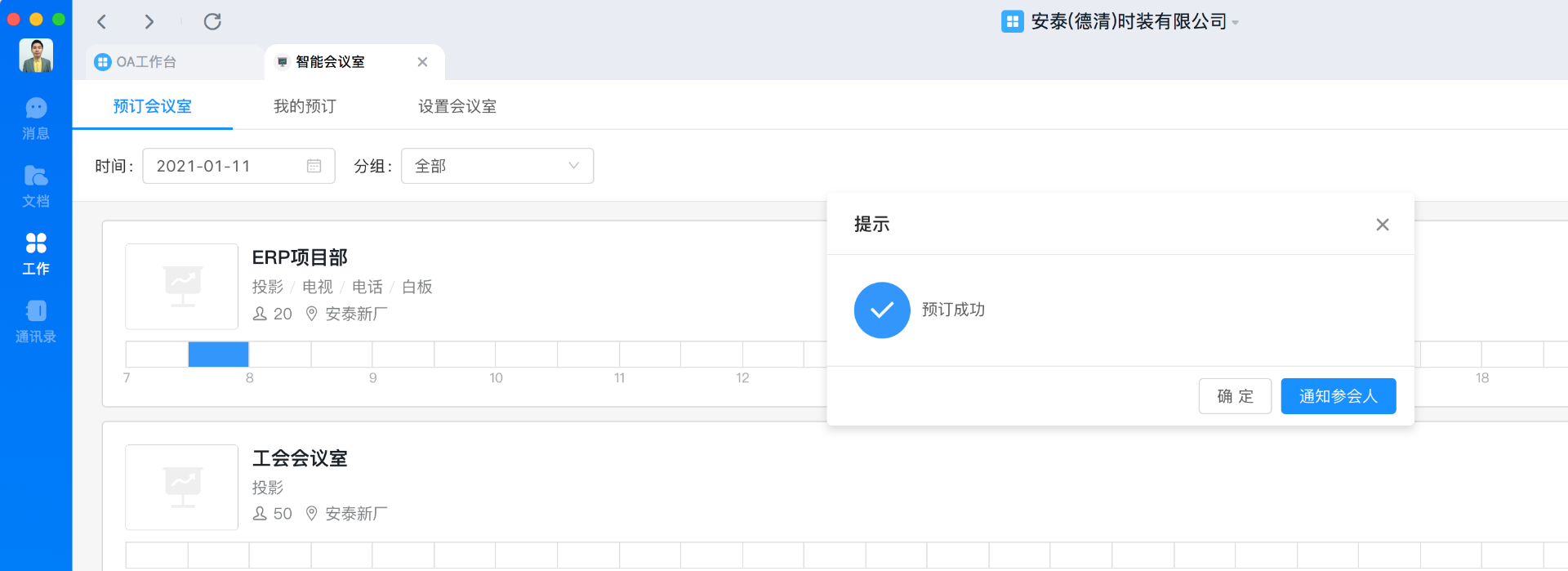This screenshot has width=1568, height=571.
Task: Click the browser back arrow
Action: 102,22
